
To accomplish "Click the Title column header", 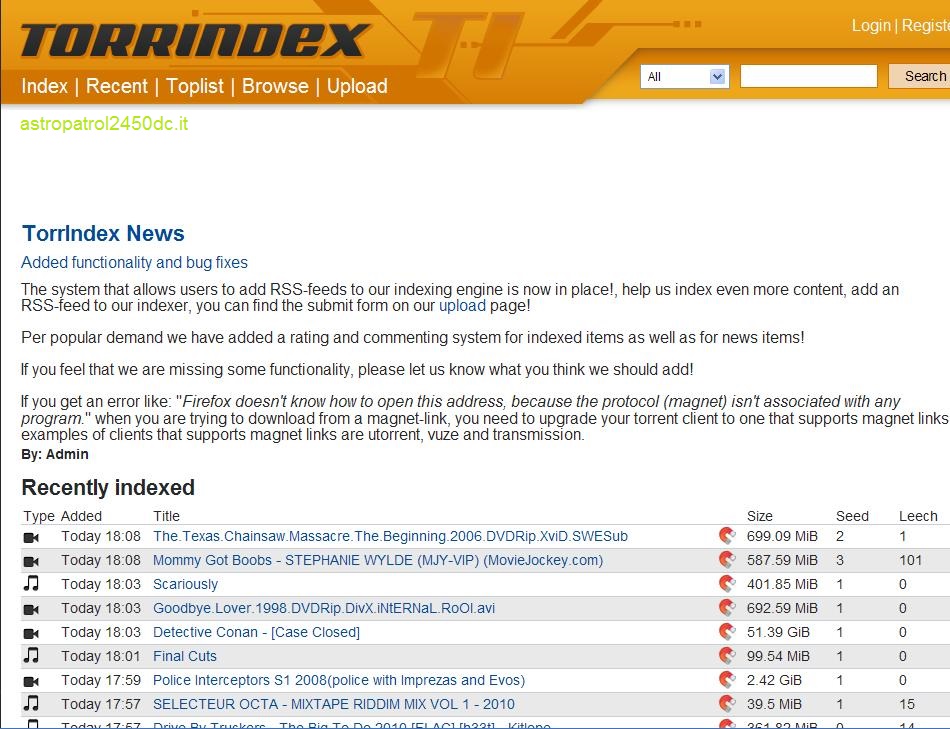I will [167, 516].
